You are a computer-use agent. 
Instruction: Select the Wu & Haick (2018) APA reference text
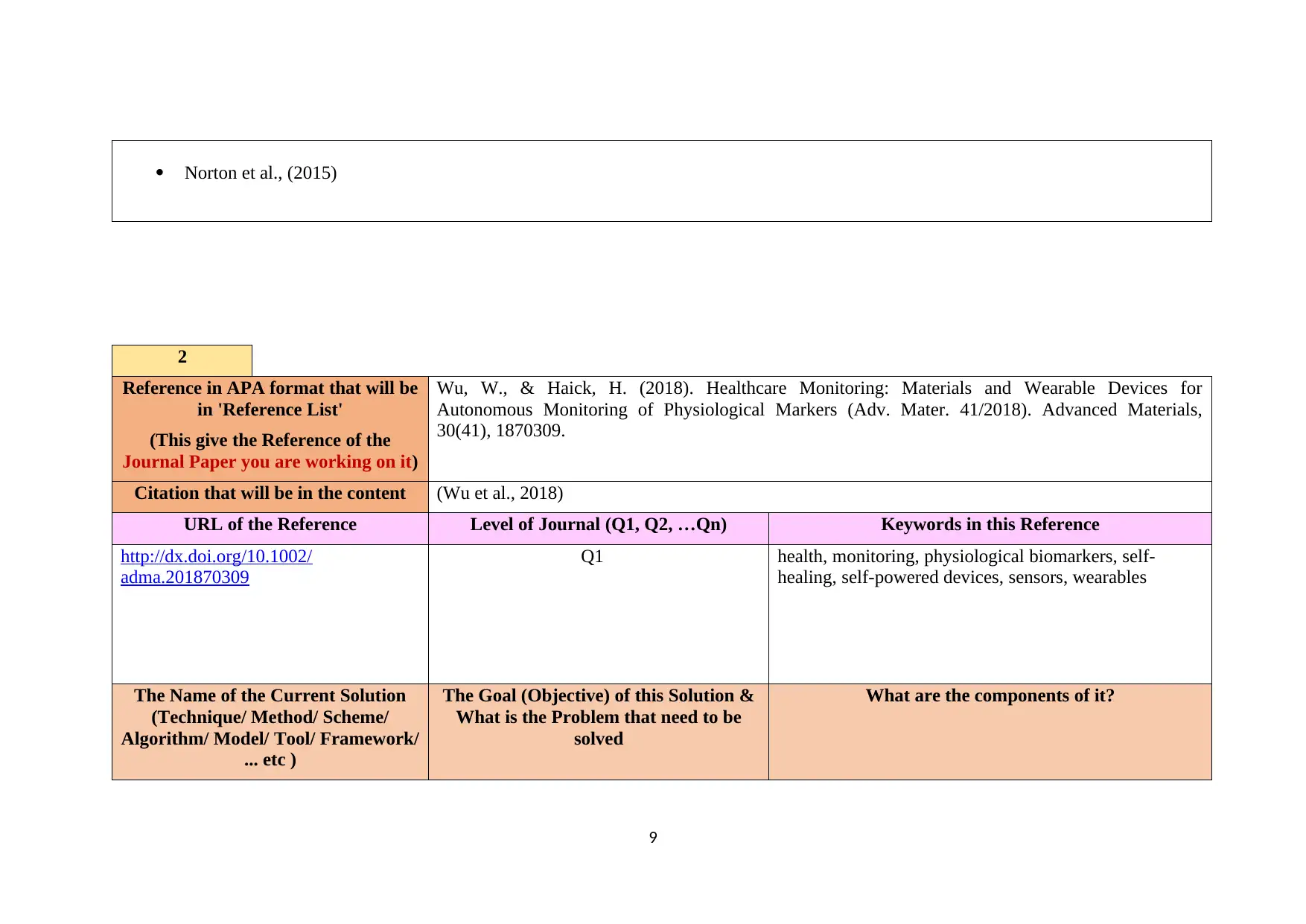coord(819,410)
